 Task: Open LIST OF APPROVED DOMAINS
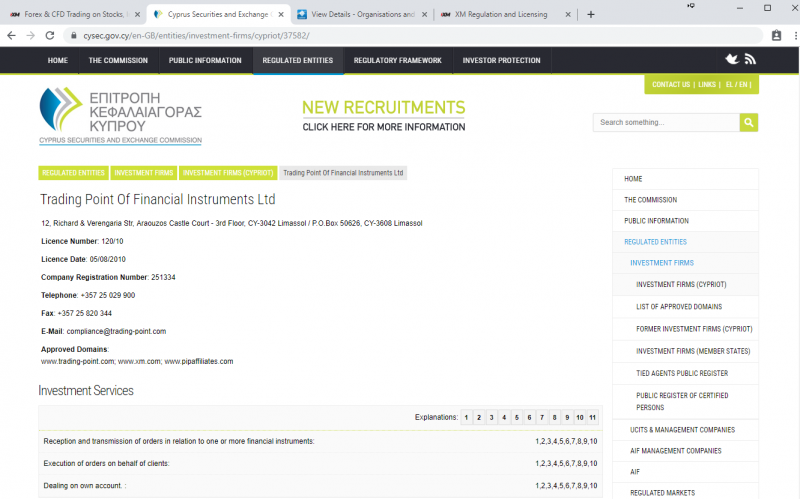pyautogui.click(x=685, y=307)
